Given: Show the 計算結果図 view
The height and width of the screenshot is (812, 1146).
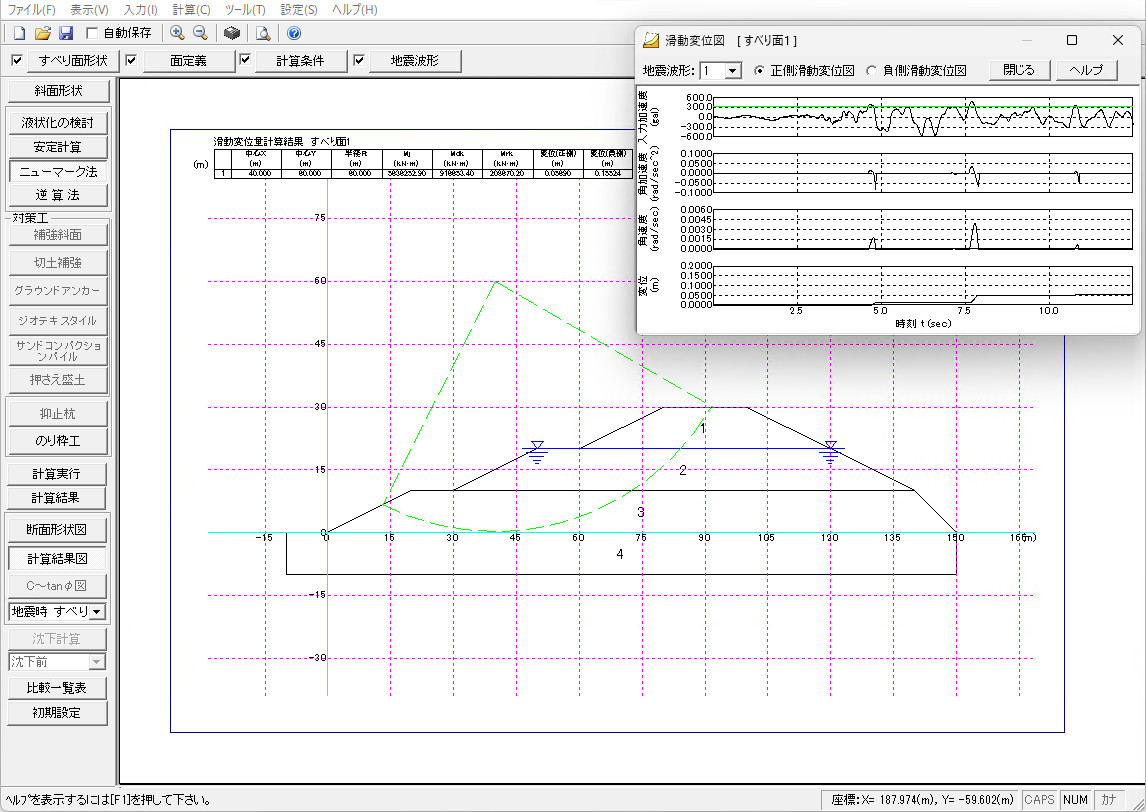Looking at the screenshot, I should coord(57,558).
